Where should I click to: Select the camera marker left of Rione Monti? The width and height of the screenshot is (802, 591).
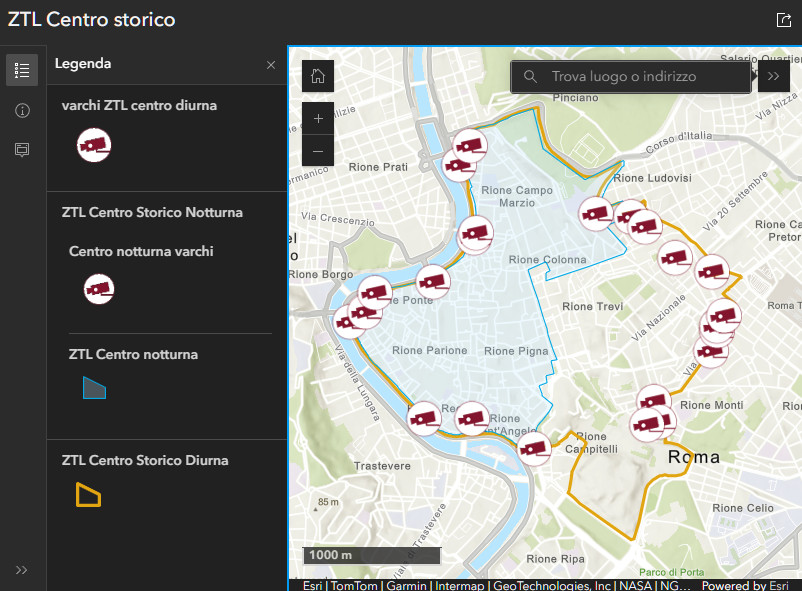[x=654, y=402]
